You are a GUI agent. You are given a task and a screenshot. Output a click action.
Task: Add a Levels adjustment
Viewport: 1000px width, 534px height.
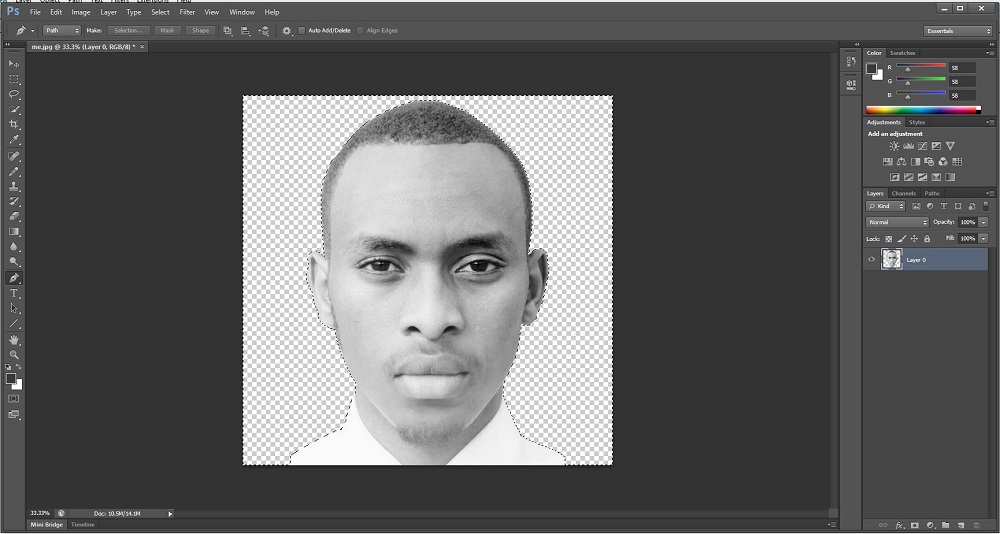(x=908, y=146)
